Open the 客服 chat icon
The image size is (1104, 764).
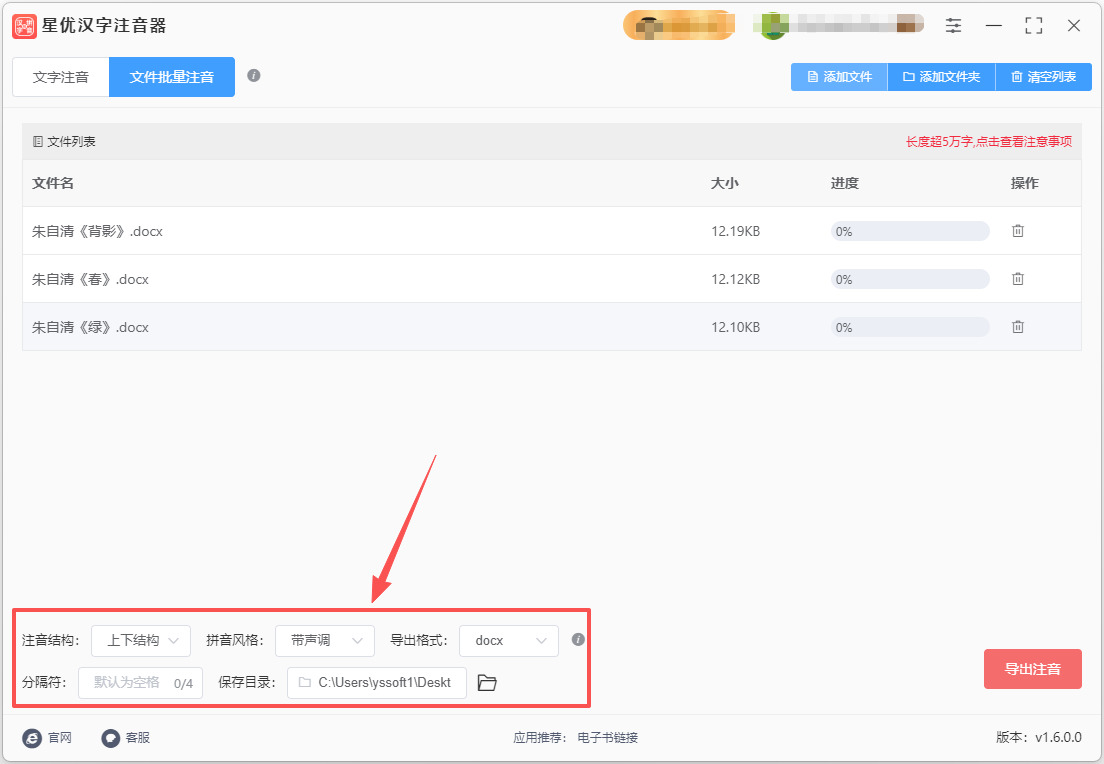pos(111,738)
